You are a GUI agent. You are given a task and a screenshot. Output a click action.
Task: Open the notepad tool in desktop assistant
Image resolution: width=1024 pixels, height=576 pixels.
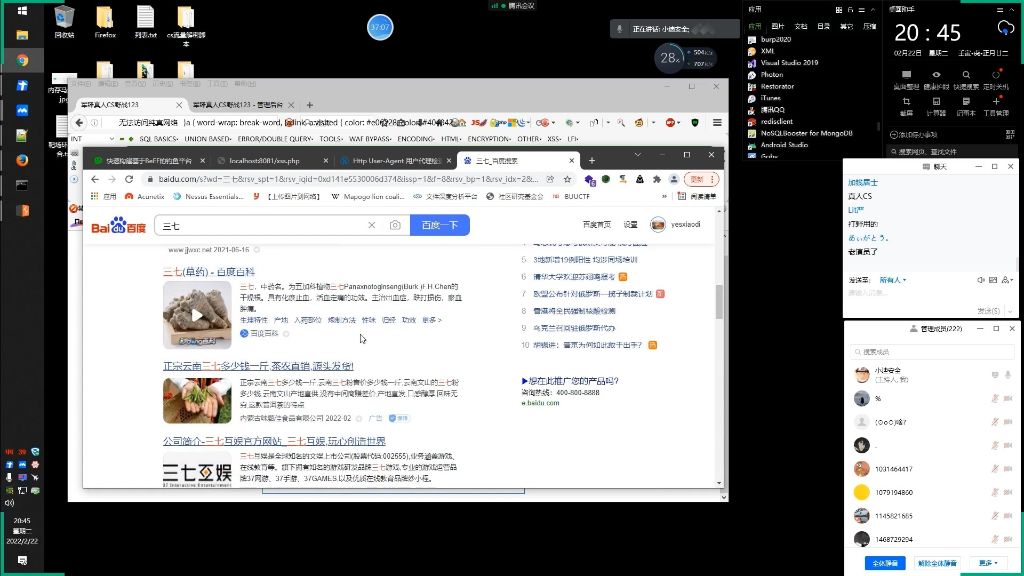coord(966,106)
